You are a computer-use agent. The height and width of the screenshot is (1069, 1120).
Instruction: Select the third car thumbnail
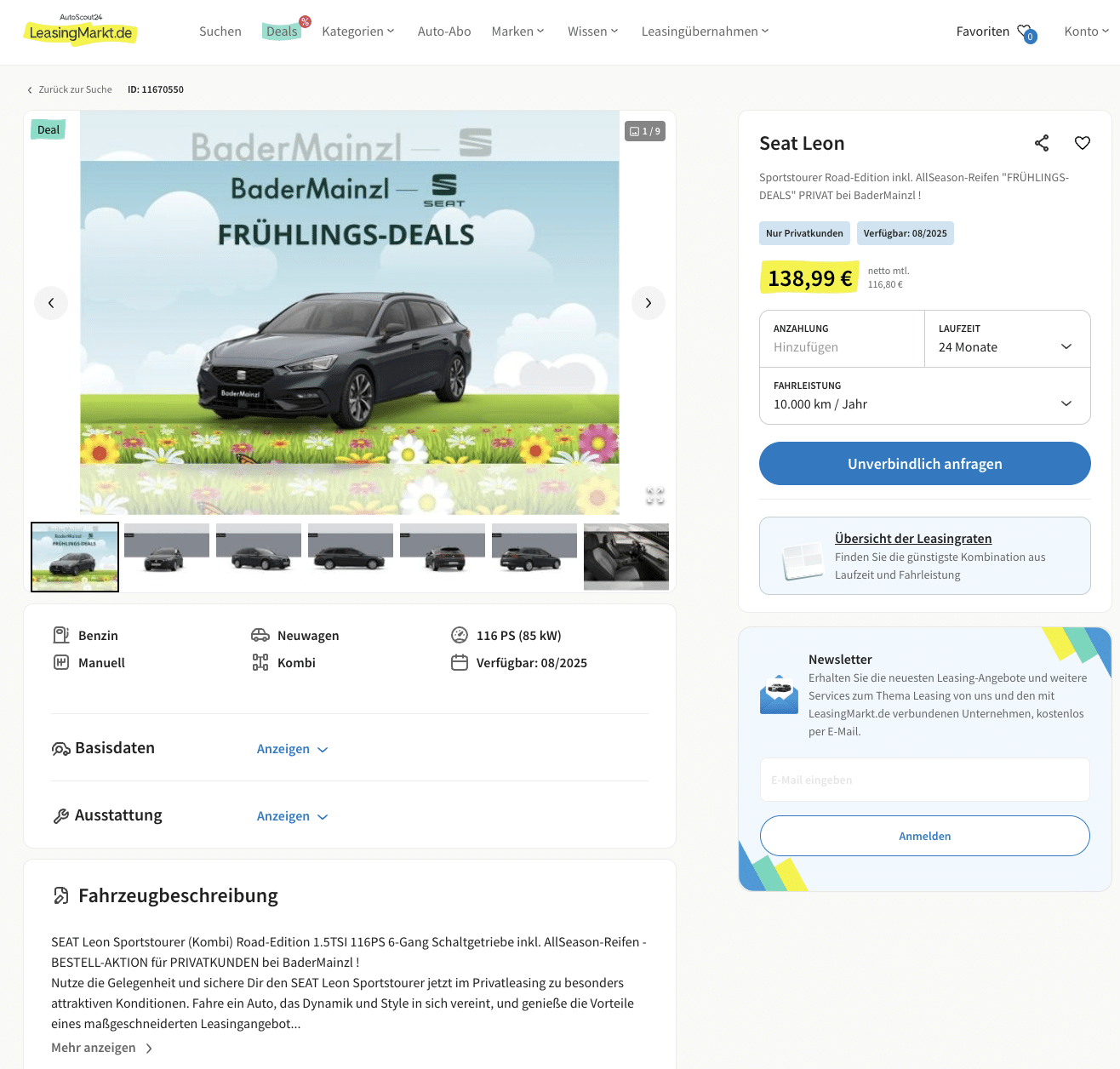[259, 557]
